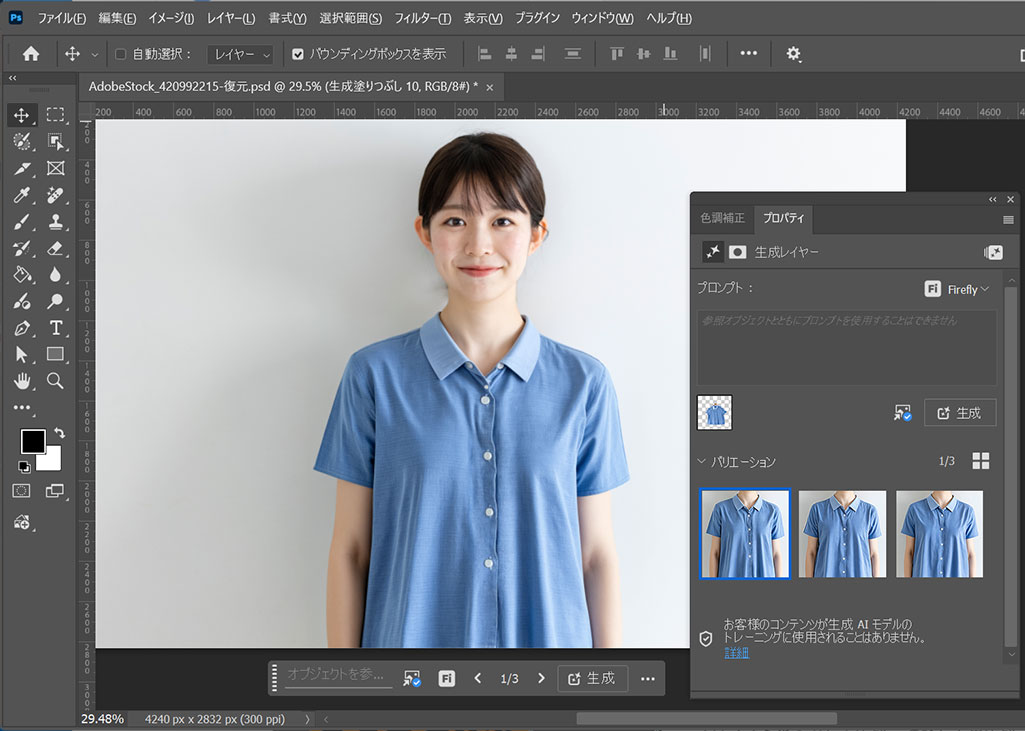The height and width of the screenshot is (731, 1025).
Task: Switch to the 色調補正 tab
Action: (722, 218)
